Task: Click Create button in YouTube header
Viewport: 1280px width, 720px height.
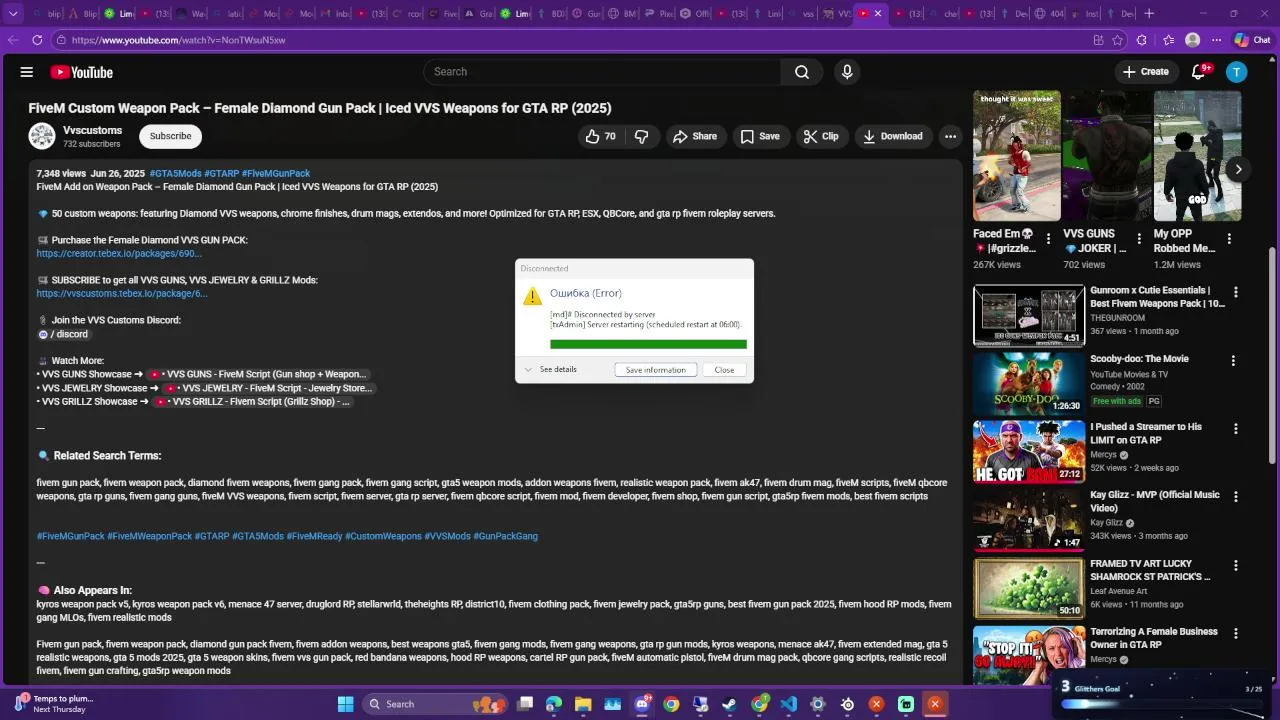Action: [x=1145, y=72]
